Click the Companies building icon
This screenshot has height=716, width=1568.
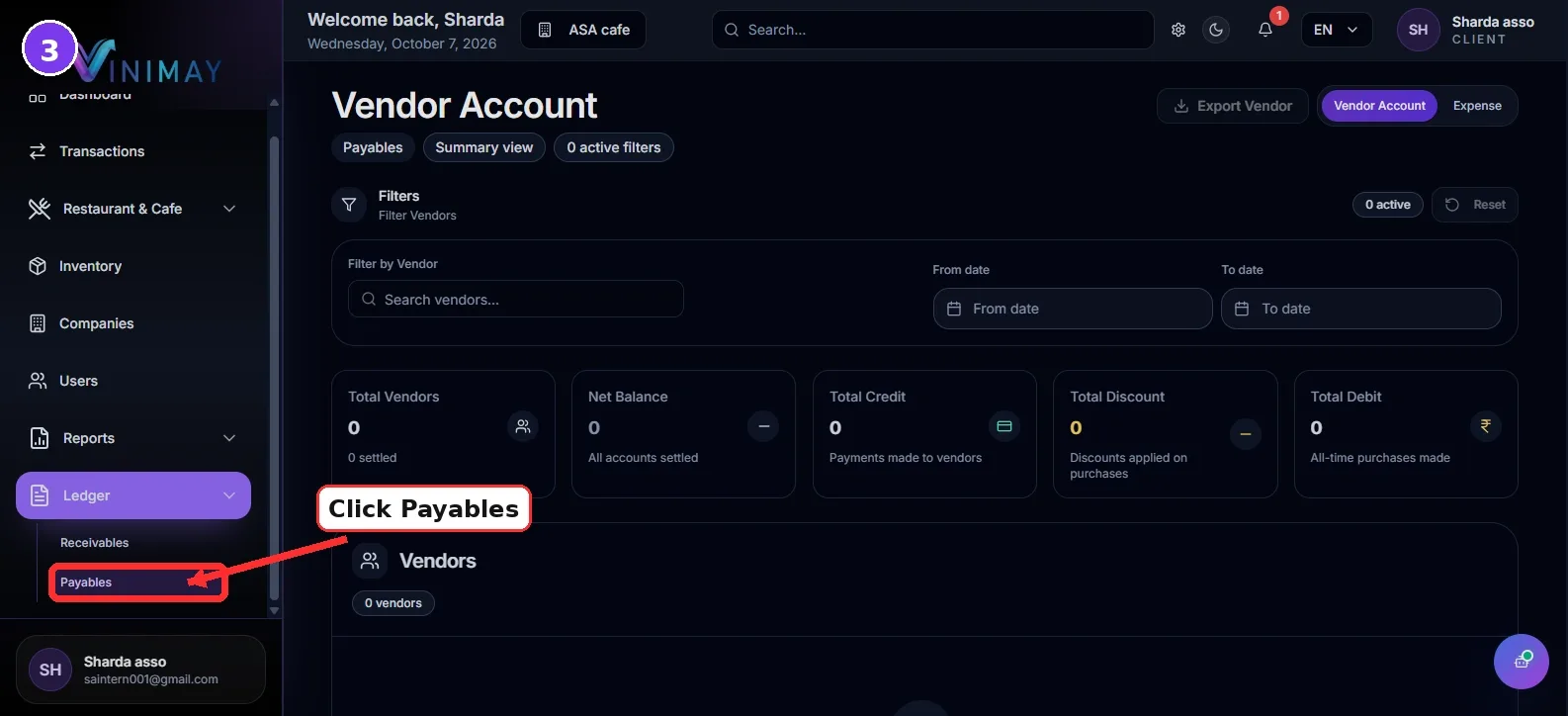coord(38,323)
